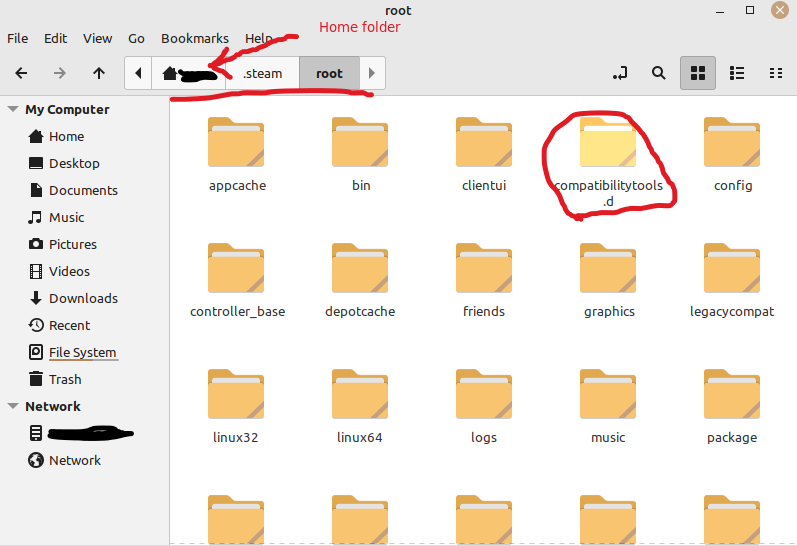Collapse the My Computer sidebar section
The height and width of the screenshot is (546, 797).
point(13,109)
